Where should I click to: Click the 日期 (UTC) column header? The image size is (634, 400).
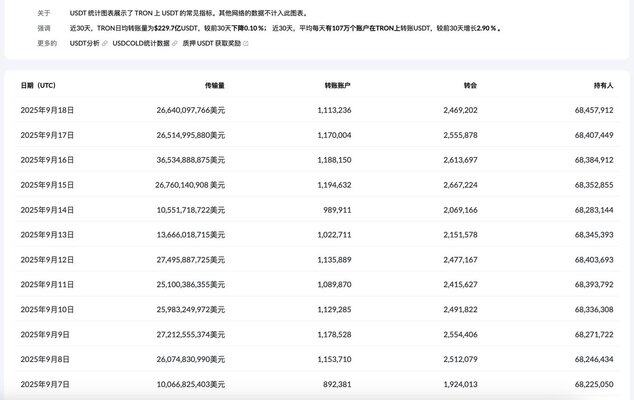coord(38,85)
